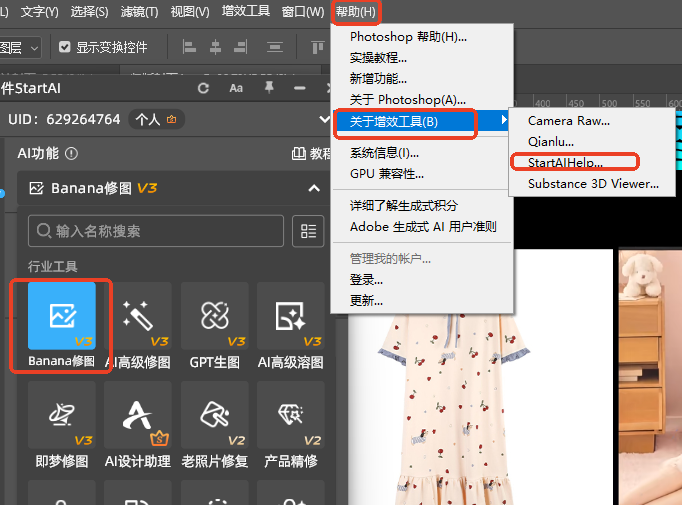Click align horizontal centers icon
The width and height of the screenshot is (682, 505).
click(x=215, y=47)
